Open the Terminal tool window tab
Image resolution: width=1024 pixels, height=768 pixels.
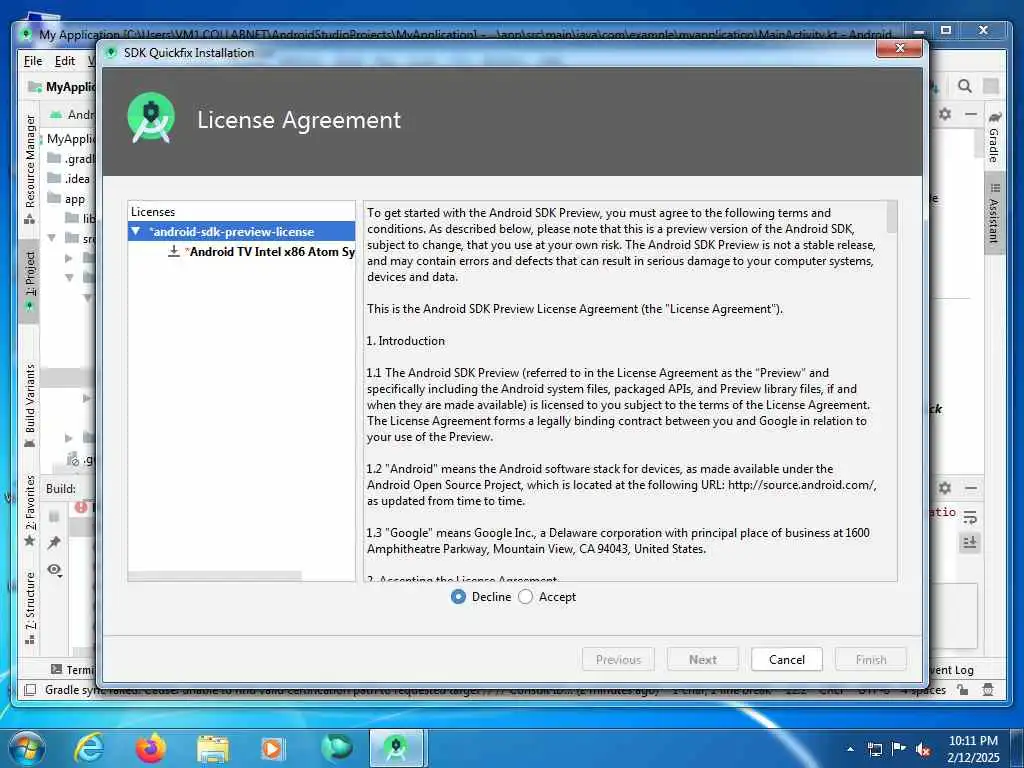73,670
